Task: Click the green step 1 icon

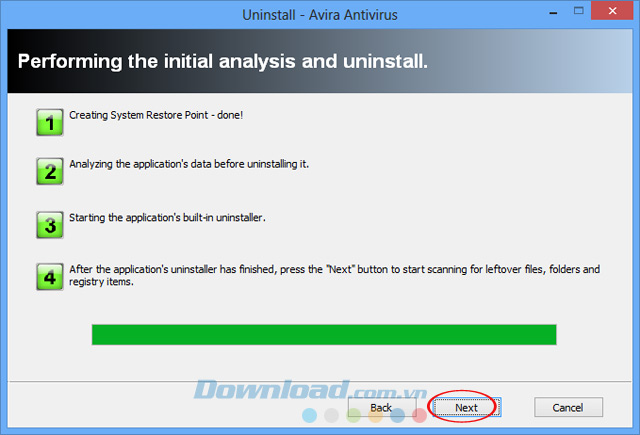Action: point(50,122)
